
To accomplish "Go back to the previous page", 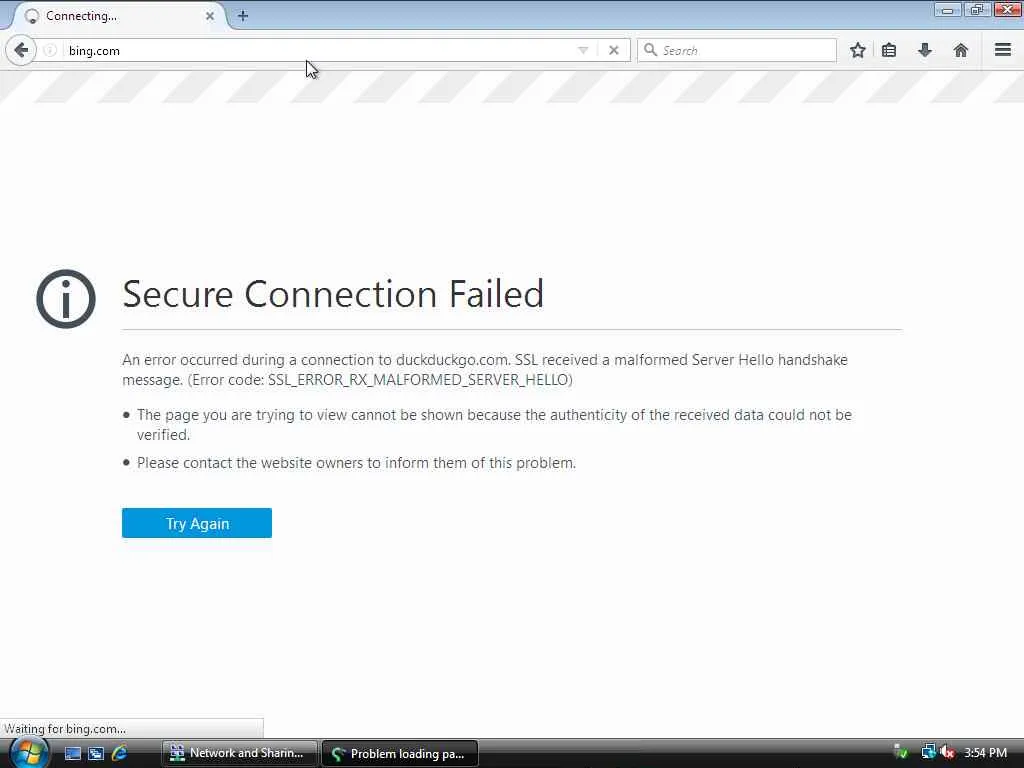I will (21, 50).
